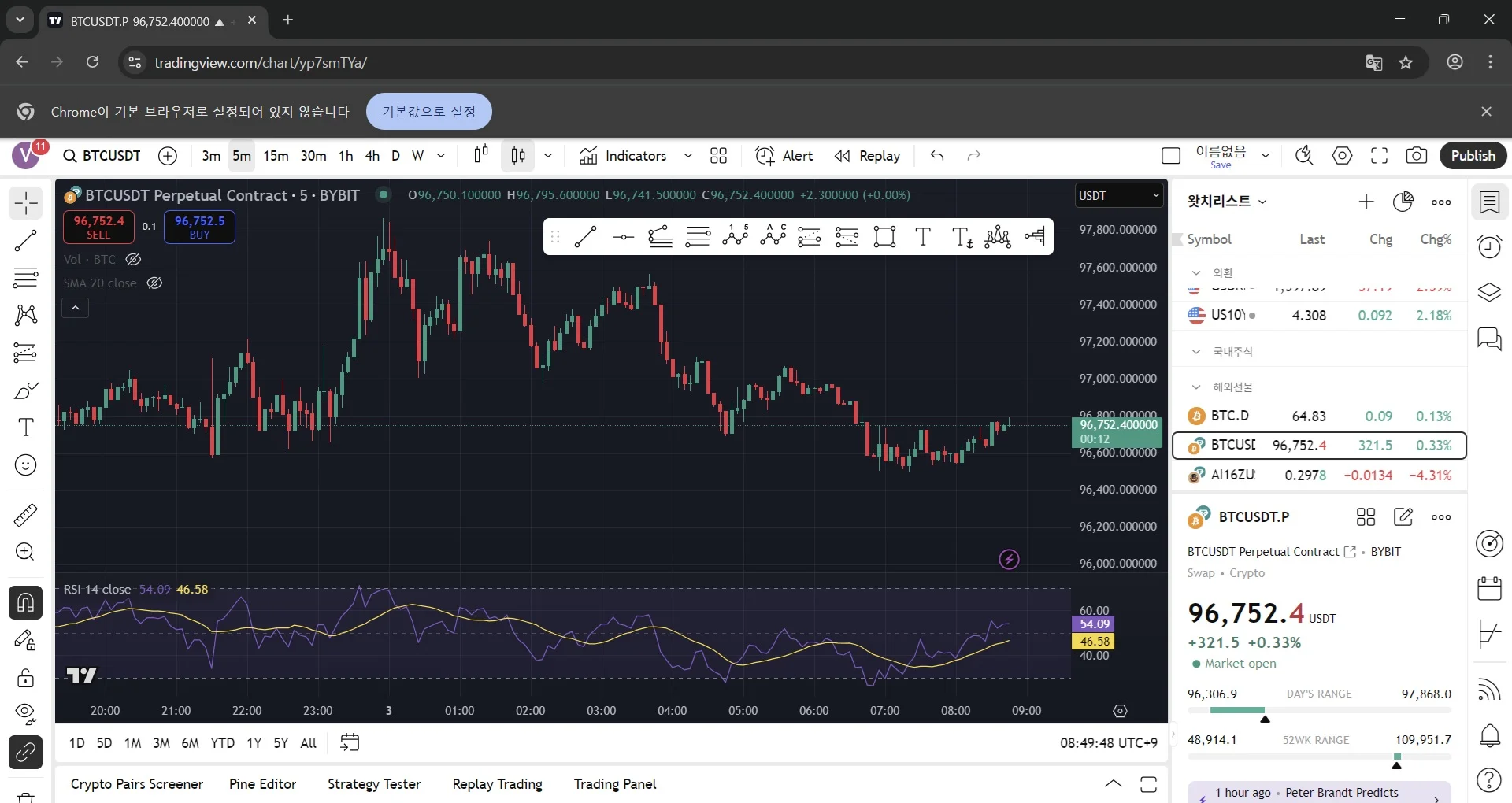This screenshot has width=1512, height=803.
Task: Start Bar Replay mode
Action: click(x=867, y=156)
